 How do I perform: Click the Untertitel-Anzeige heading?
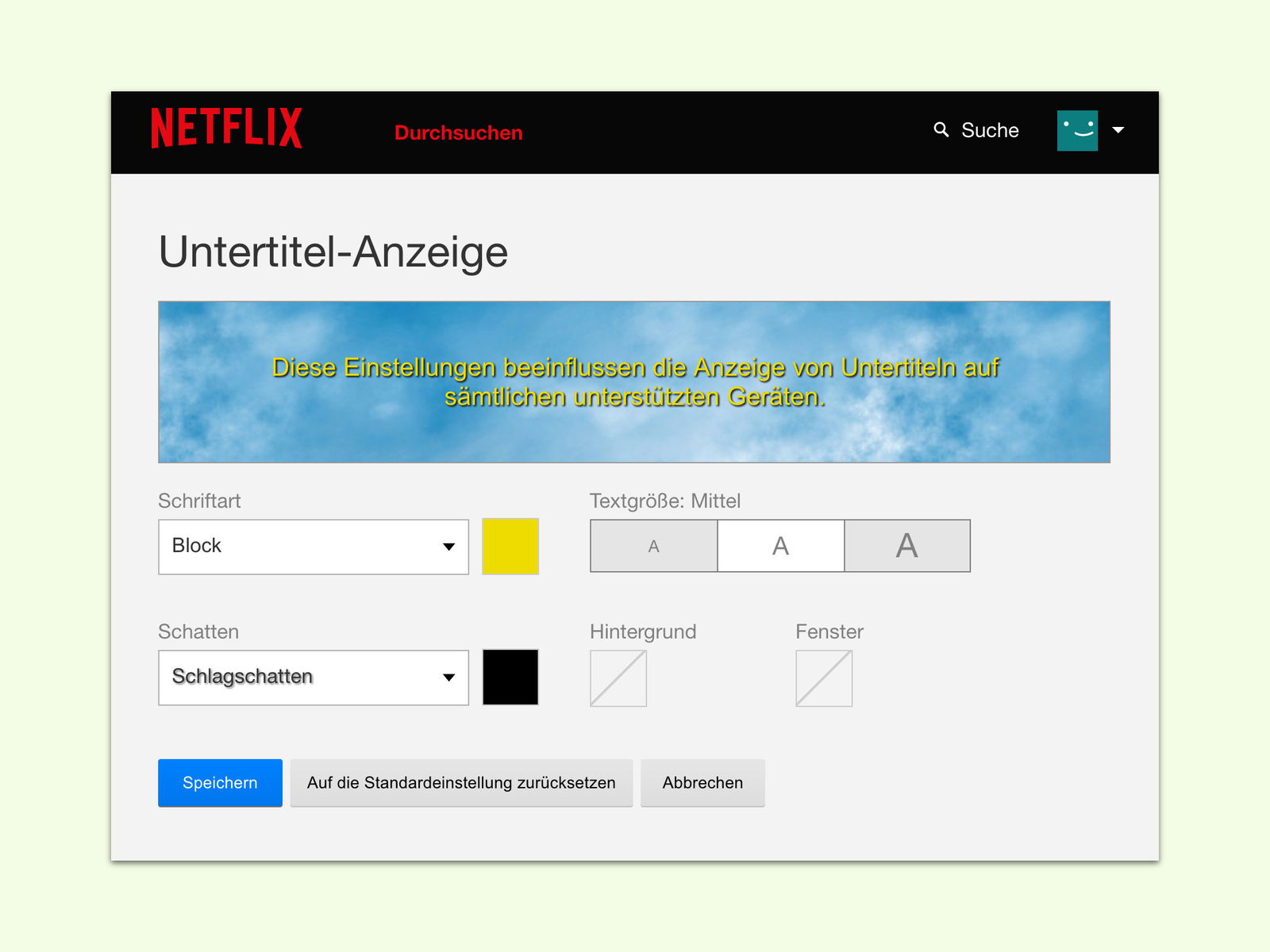click(333, 252)
